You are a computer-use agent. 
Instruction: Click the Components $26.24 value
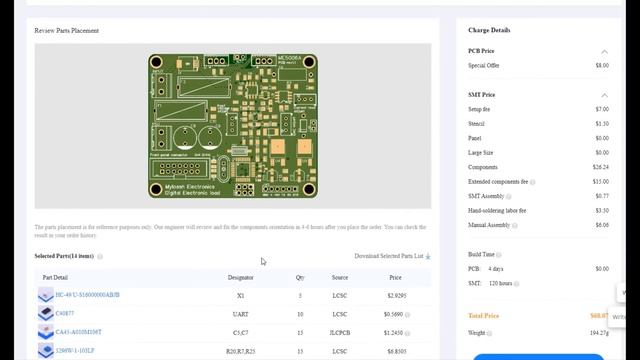tap(600, 167)
